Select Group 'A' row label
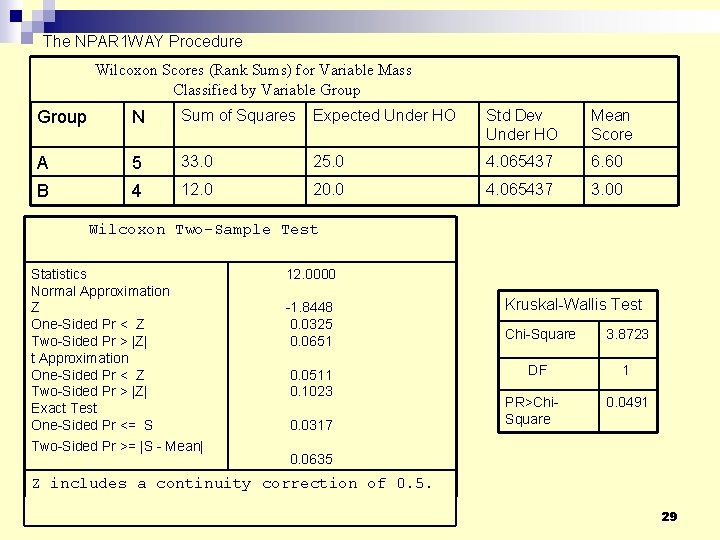Screen dimensions: 720x540 [43, 163]
